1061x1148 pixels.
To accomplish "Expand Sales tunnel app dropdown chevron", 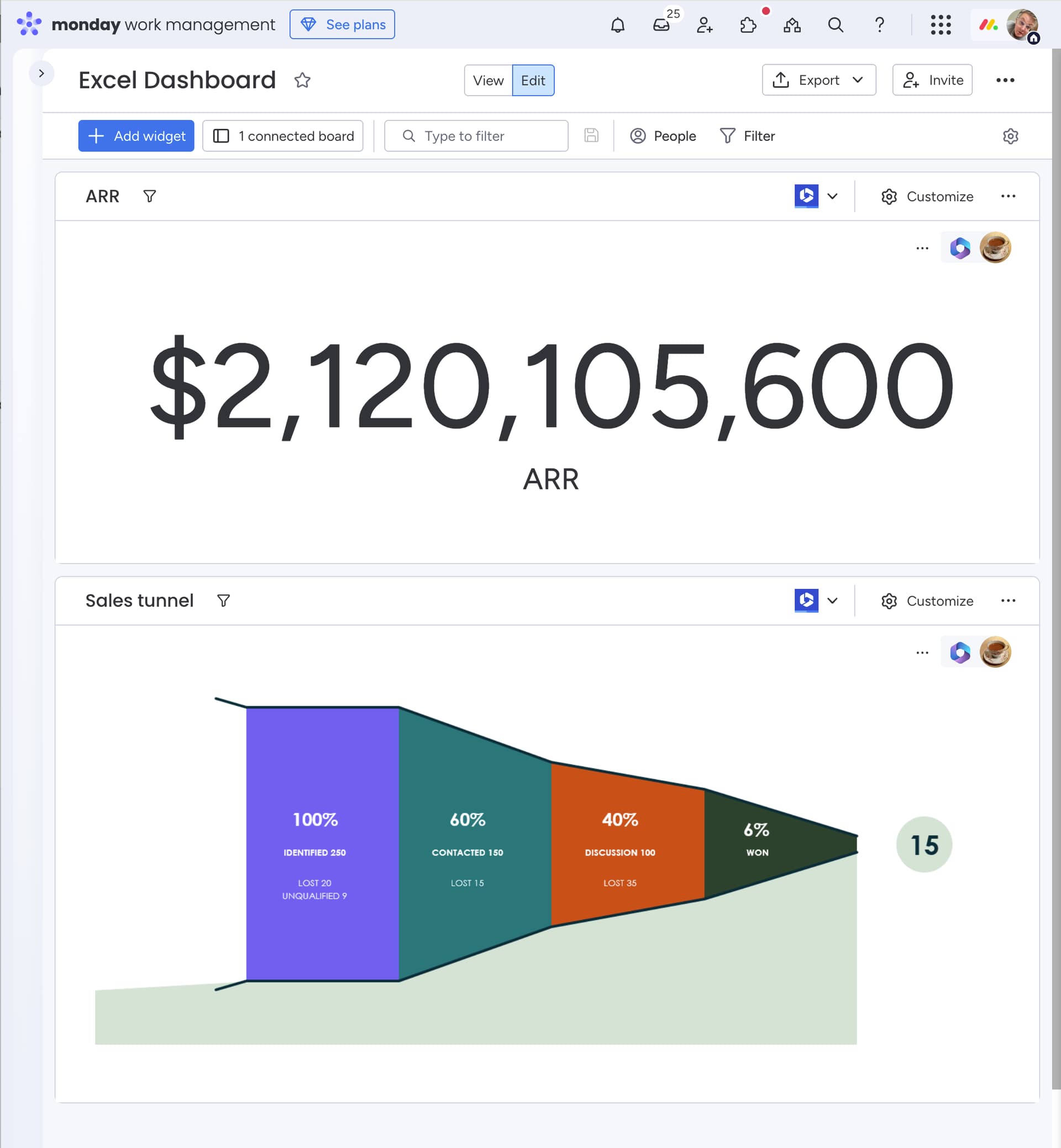I will (x=832, y=601).
